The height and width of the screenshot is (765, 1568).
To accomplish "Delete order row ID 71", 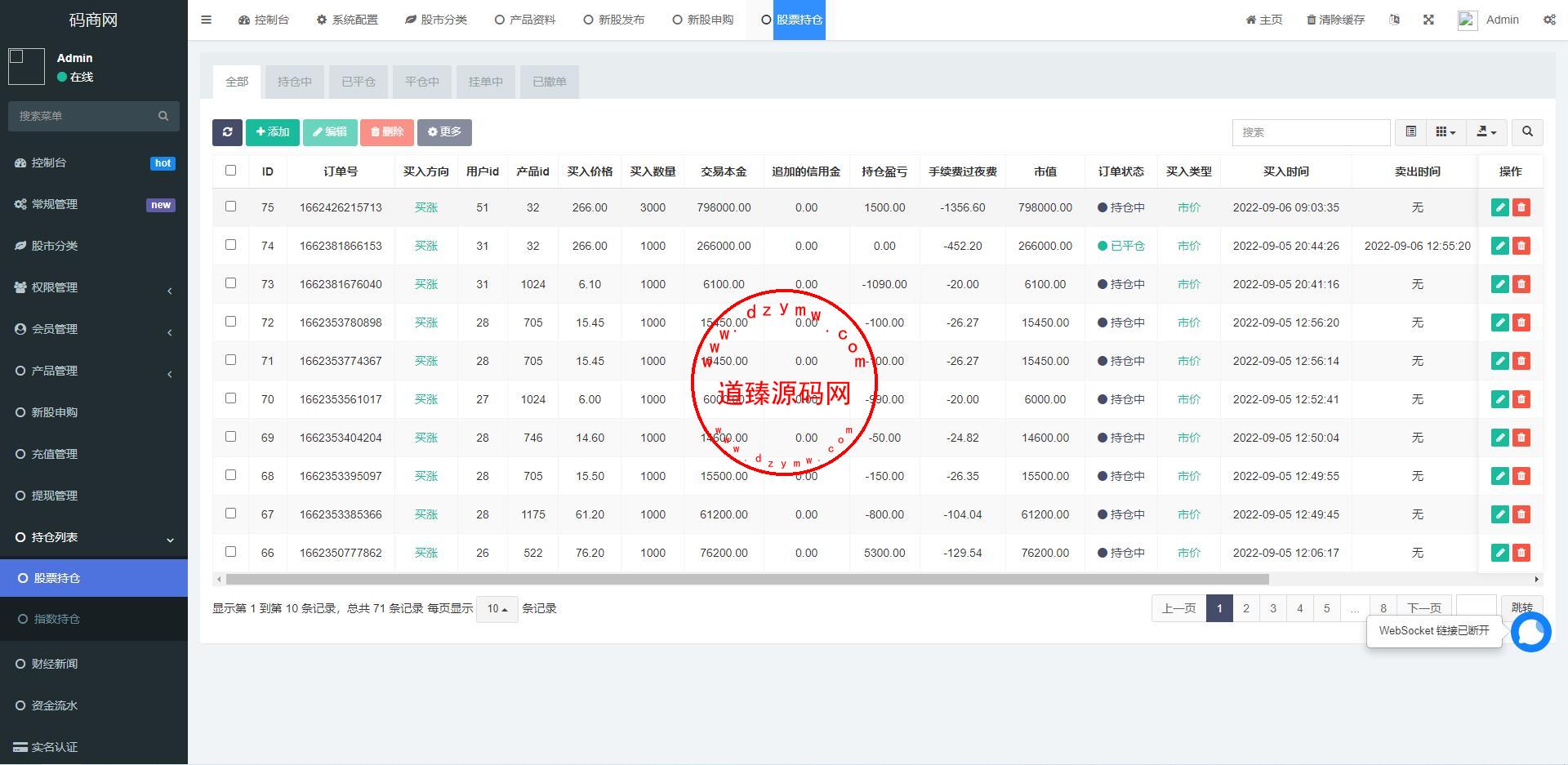I will [1521, 361].
